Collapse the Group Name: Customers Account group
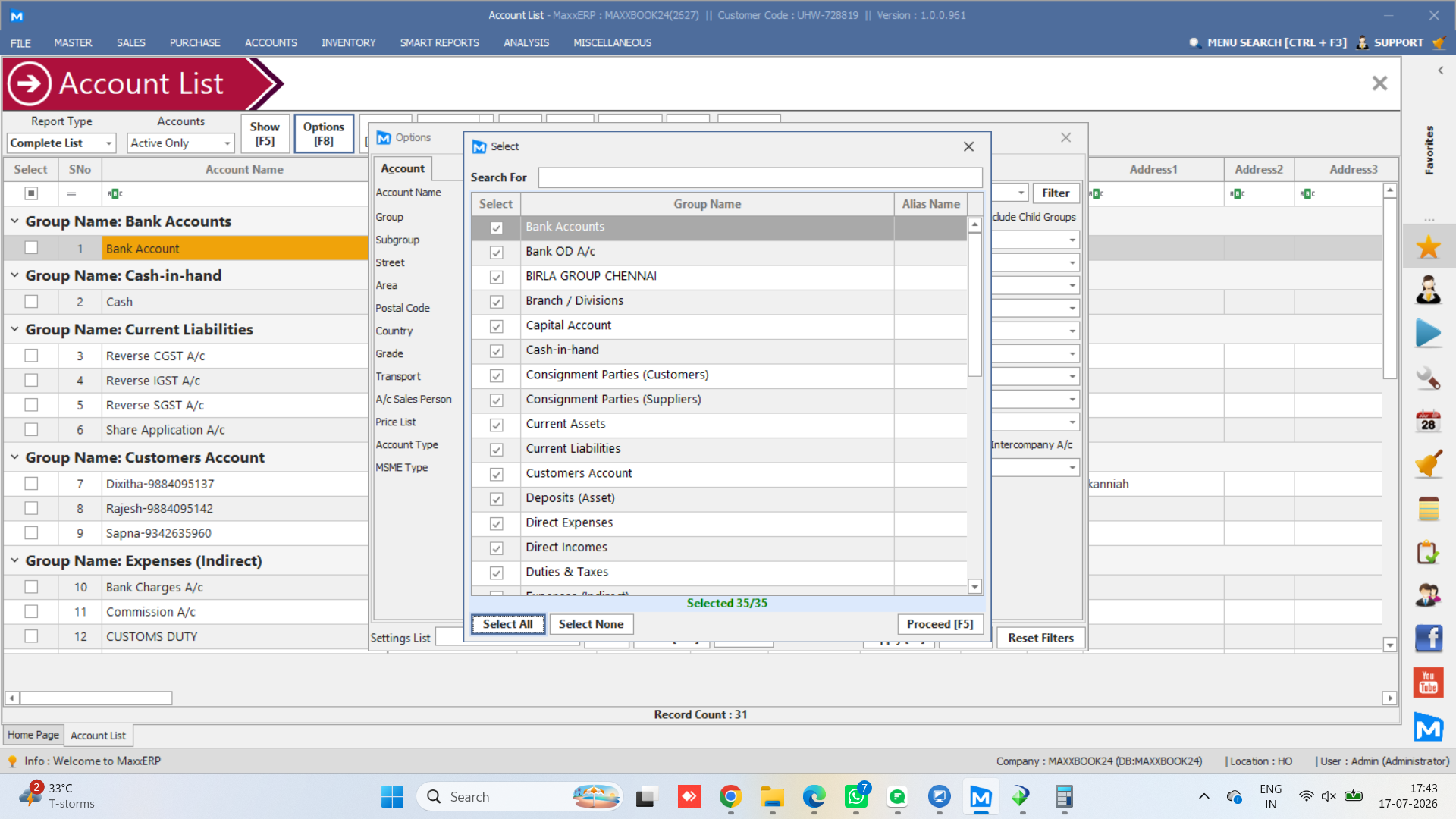 pyautogui.click(x=14, y=457)
